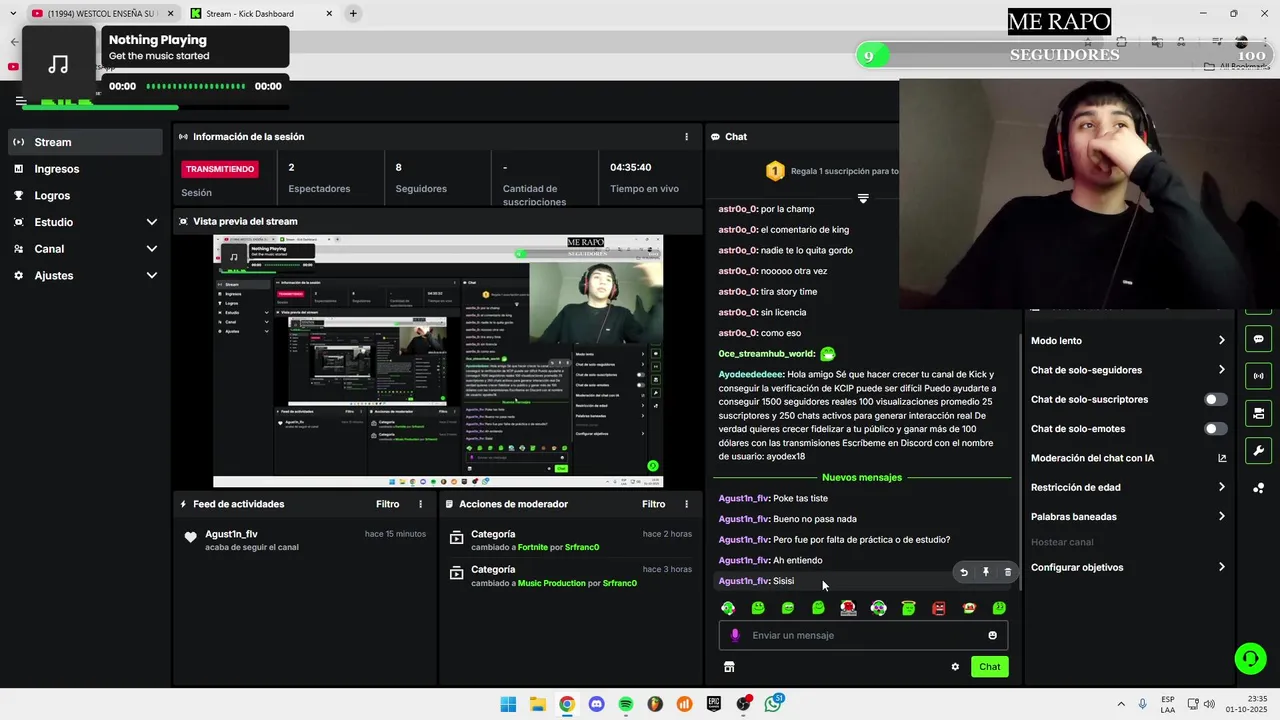Open the emoji picker in chat input
1280x720 pixels.
pyautogui.click(x=992, y=635)
